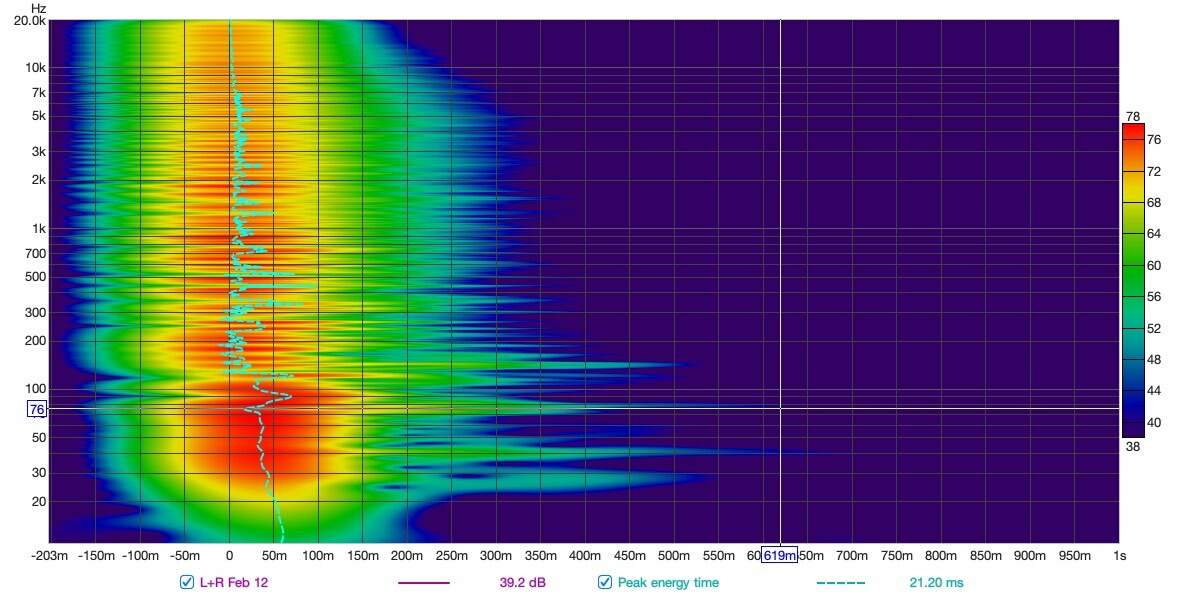Click the -203m start label on the time axis
The width and height of the screenshot is (1185, 601).
50,555
